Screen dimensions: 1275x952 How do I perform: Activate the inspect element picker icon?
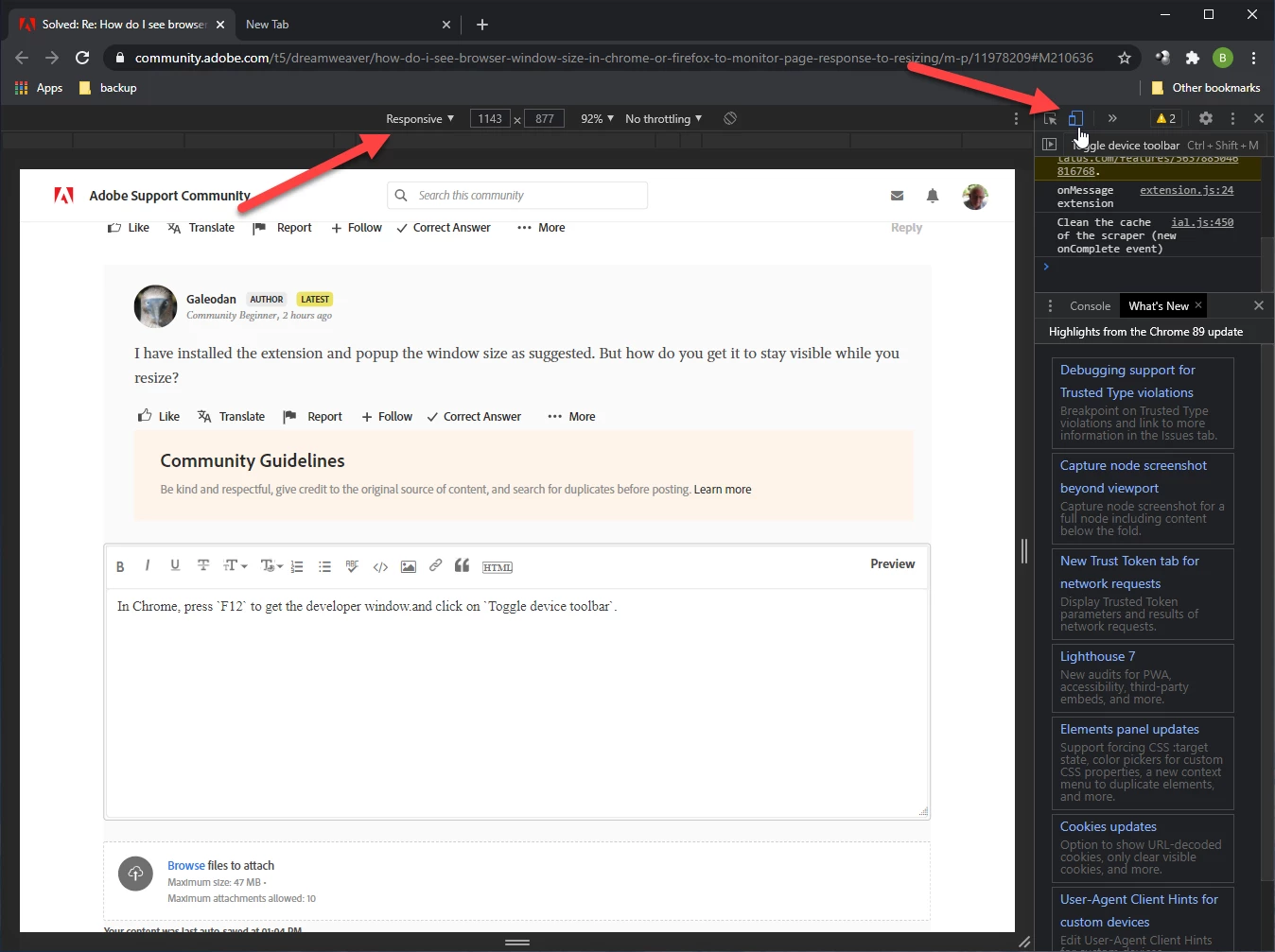click(x=1050, y=118)
